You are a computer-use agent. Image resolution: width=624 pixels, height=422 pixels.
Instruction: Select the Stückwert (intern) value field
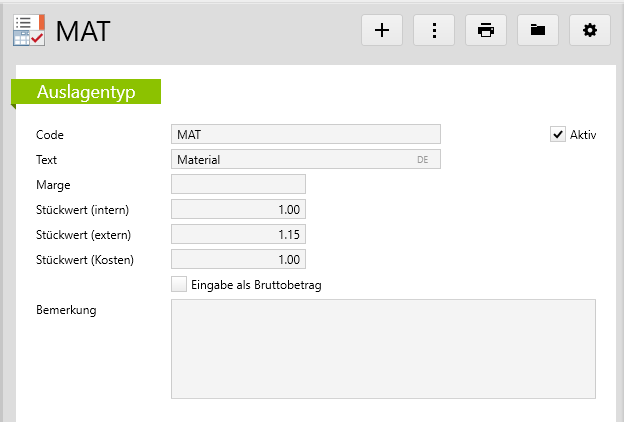238,209
